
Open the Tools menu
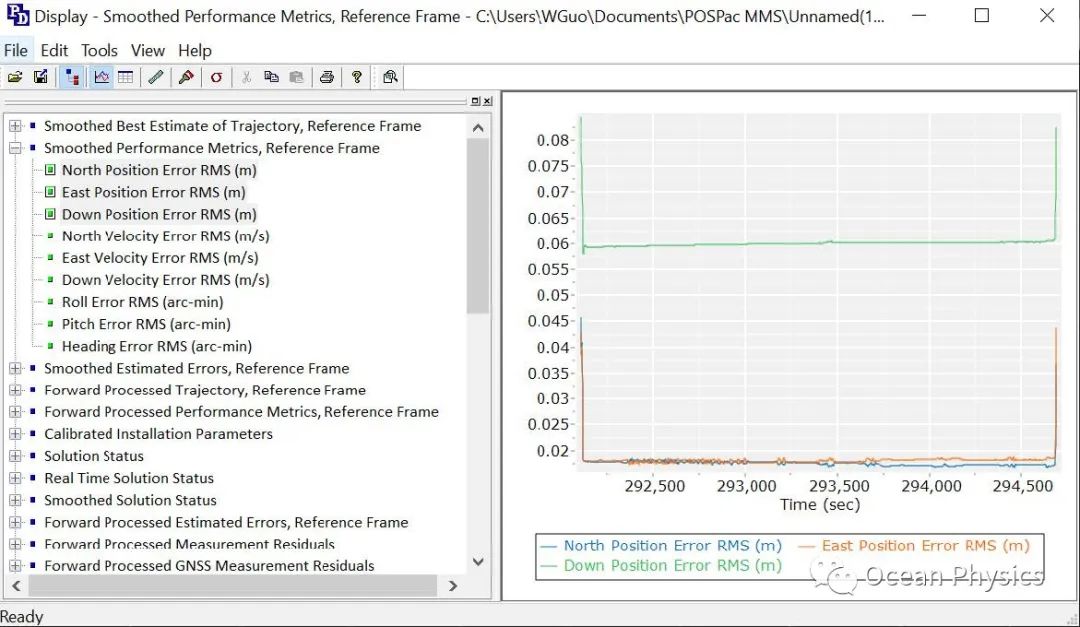99,50
